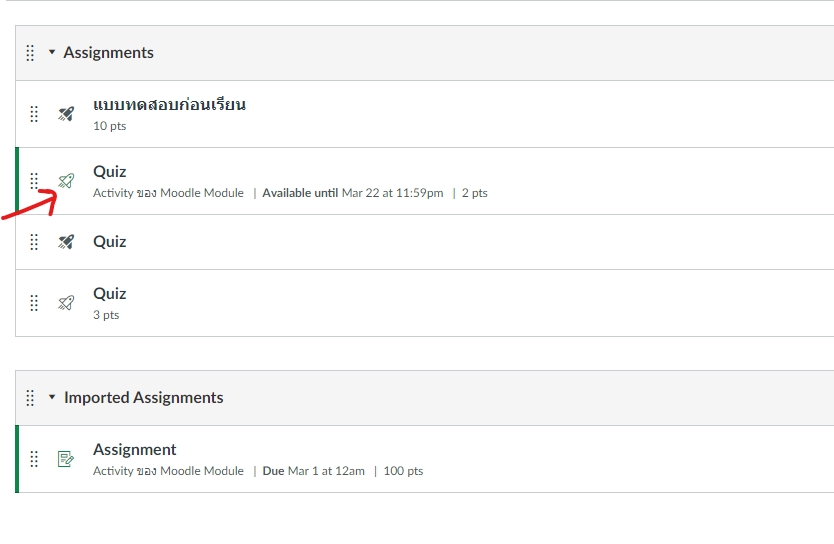
Task: Click the drag handle of the 3 pts Quiz
Action: click(34, 303)
